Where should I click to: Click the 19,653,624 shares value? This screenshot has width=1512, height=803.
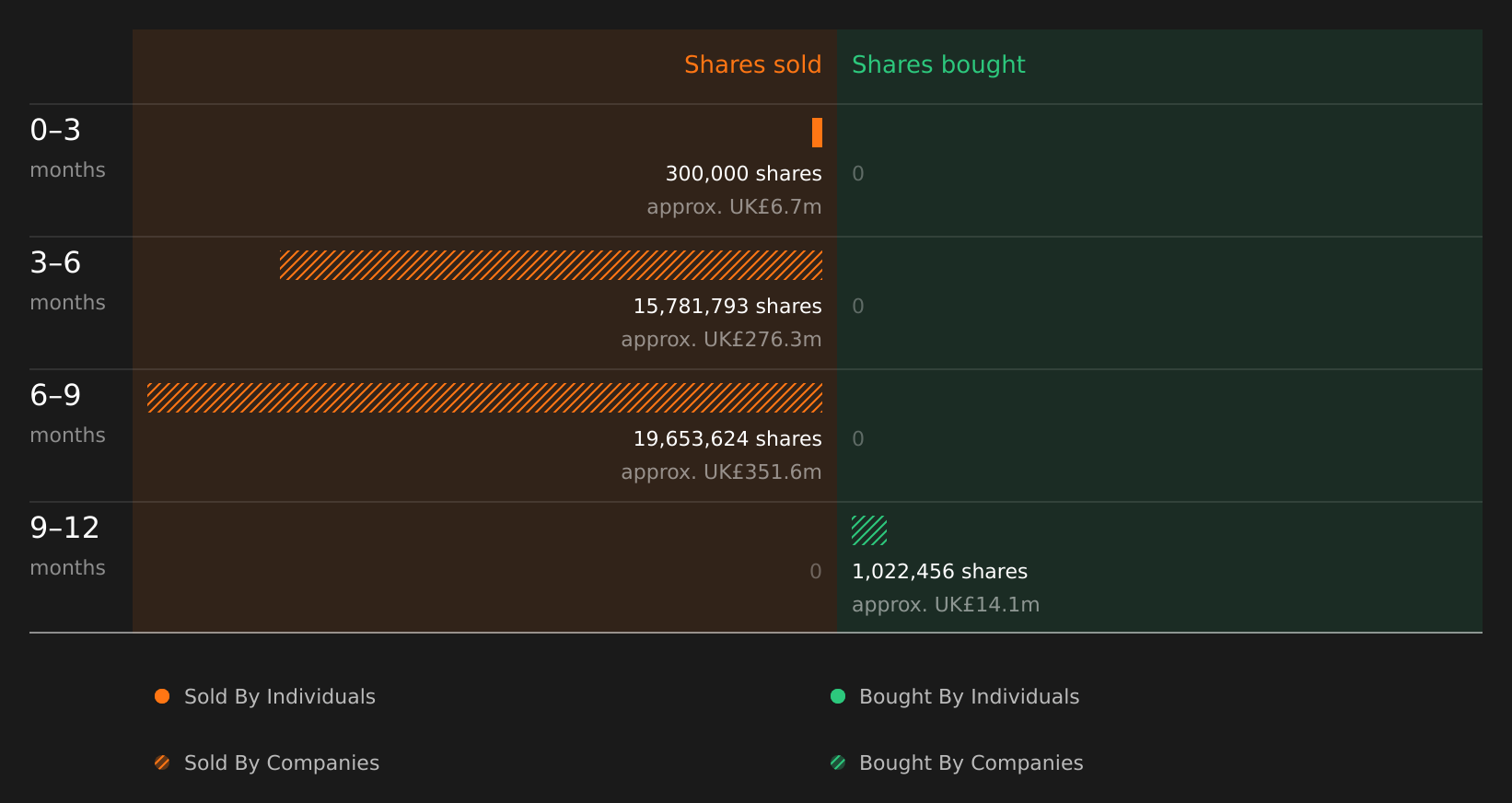tap(727, 438)
